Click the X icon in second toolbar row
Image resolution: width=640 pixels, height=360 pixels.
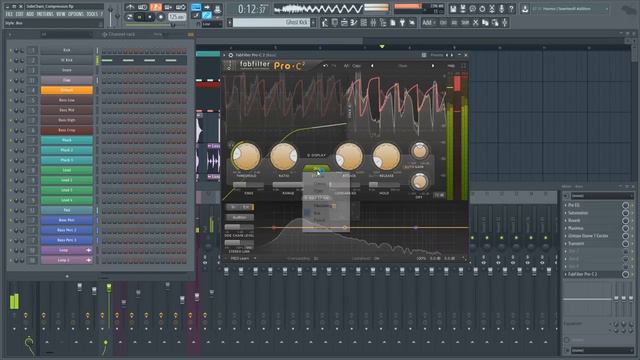[476, 23]
